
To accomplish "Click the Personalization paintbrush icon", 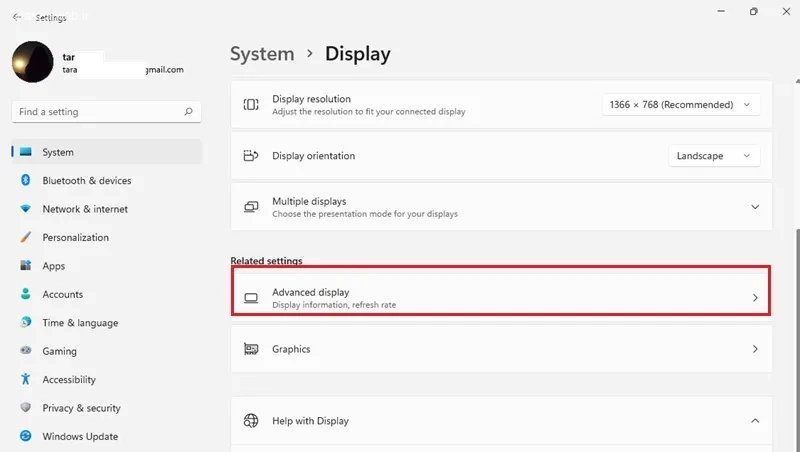I will [26, 237].
